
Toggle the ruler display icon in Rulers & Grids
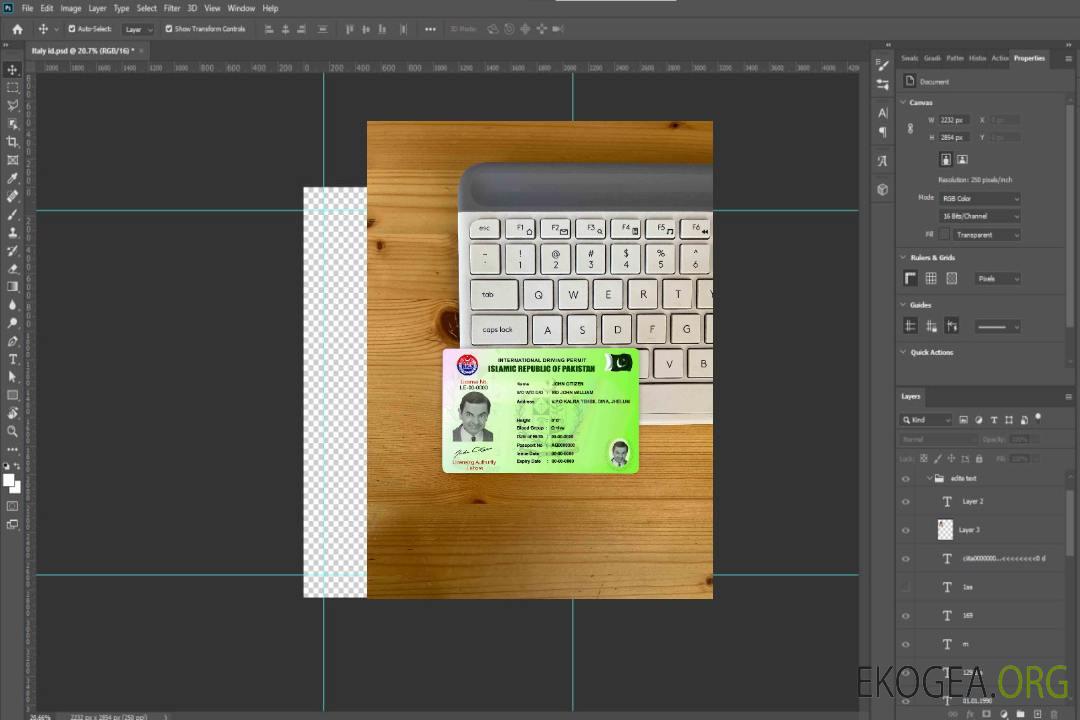click(910, 278)
